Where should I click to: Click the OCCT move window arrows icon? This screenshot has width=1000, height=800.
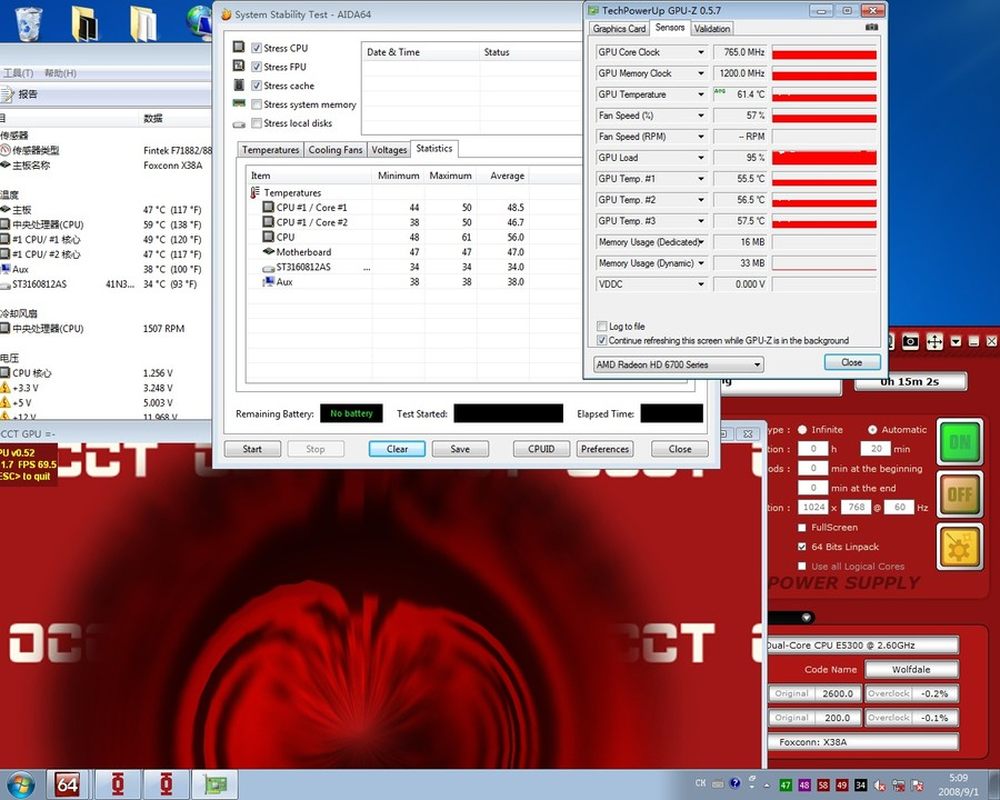(934, 342)
